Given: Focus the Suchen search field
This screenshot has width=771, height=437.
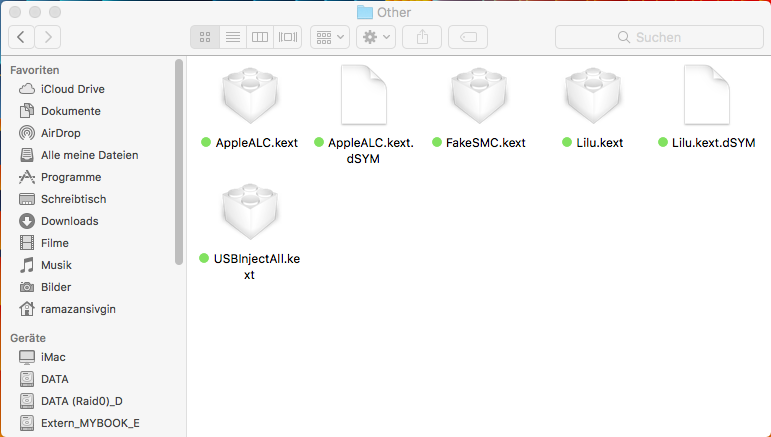Looking at the screenshot, I should coord(659,37).
